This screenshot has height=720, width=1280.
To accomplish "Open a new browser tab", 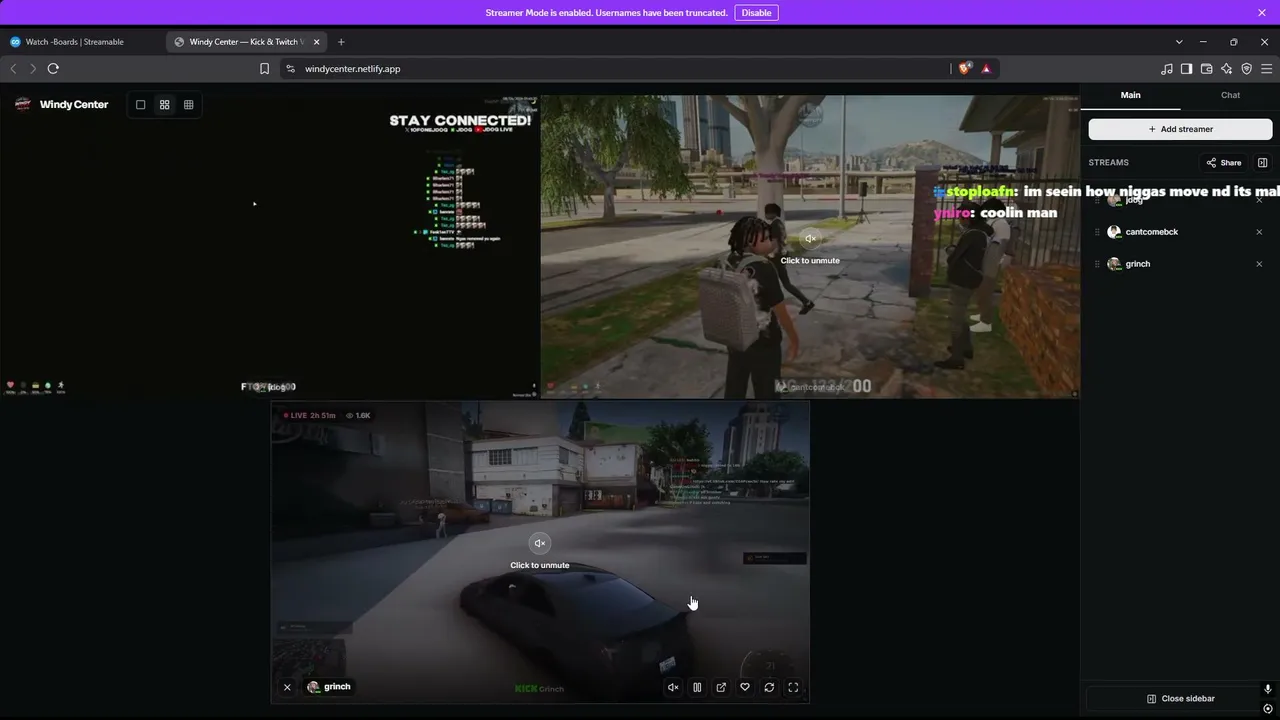I will click(x=341, y=42).
